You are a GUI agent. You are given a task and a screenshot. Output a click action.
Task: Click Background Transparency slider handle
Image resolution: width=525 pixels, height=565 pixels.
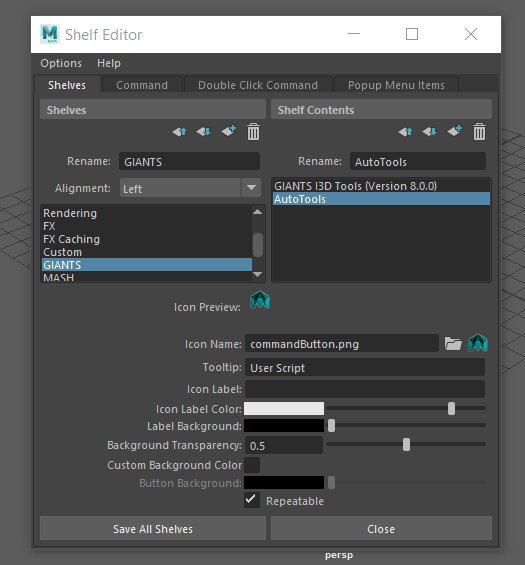[406, 445]
